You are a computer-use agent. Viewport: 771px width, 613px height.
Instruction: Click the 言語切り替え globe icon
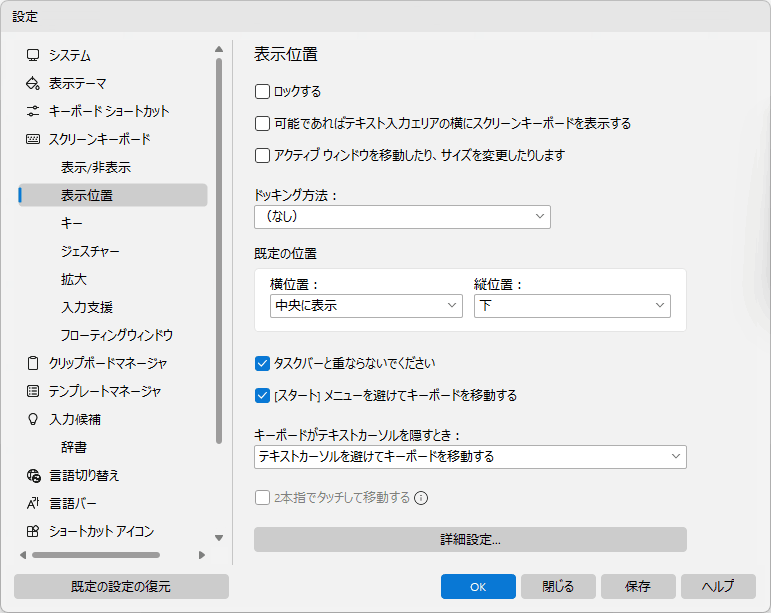click(x=33, y=475)
